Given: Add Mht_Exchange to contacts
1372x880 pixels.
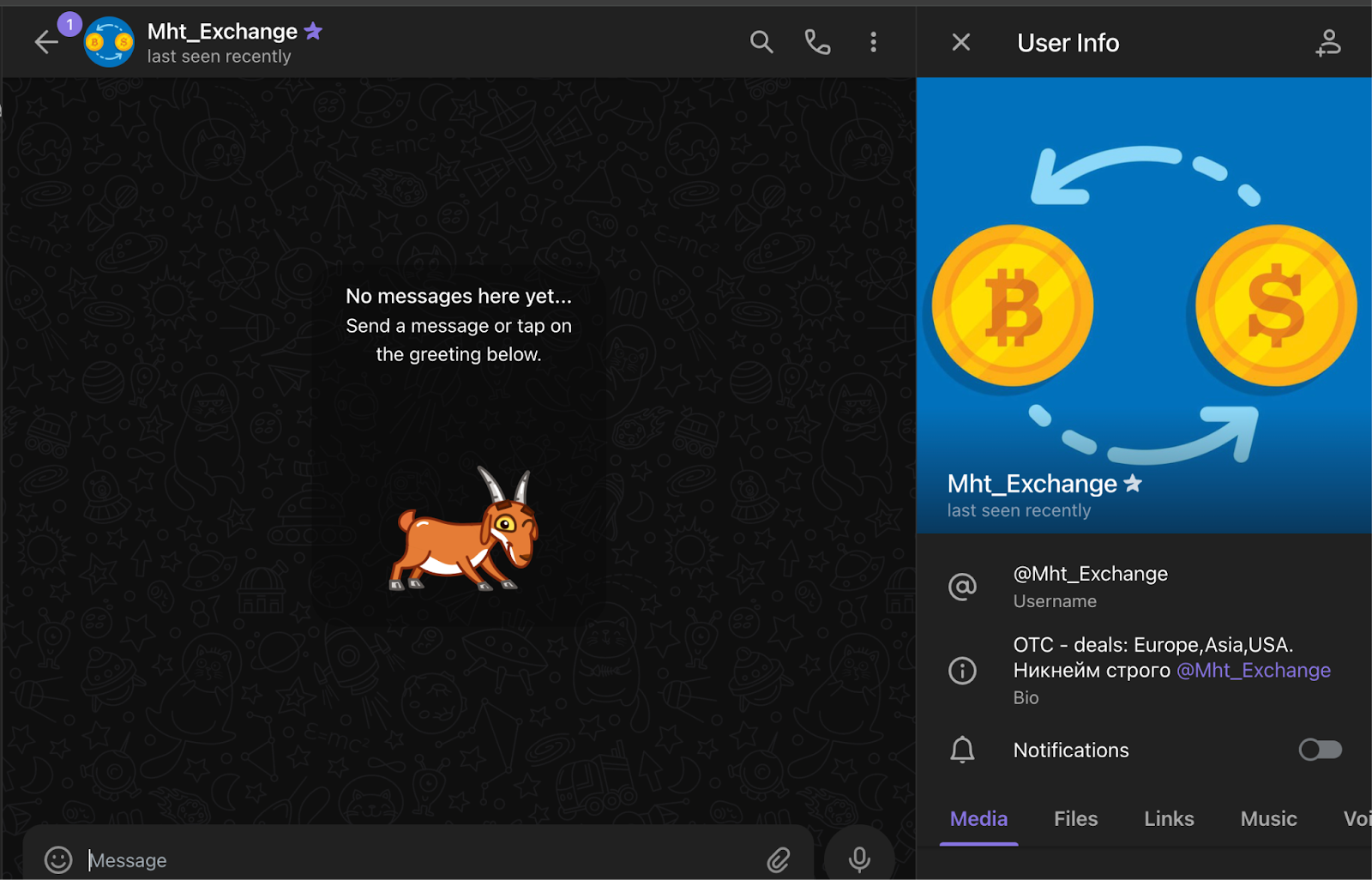Looking at the screenshot, I should coord(1328,42).
